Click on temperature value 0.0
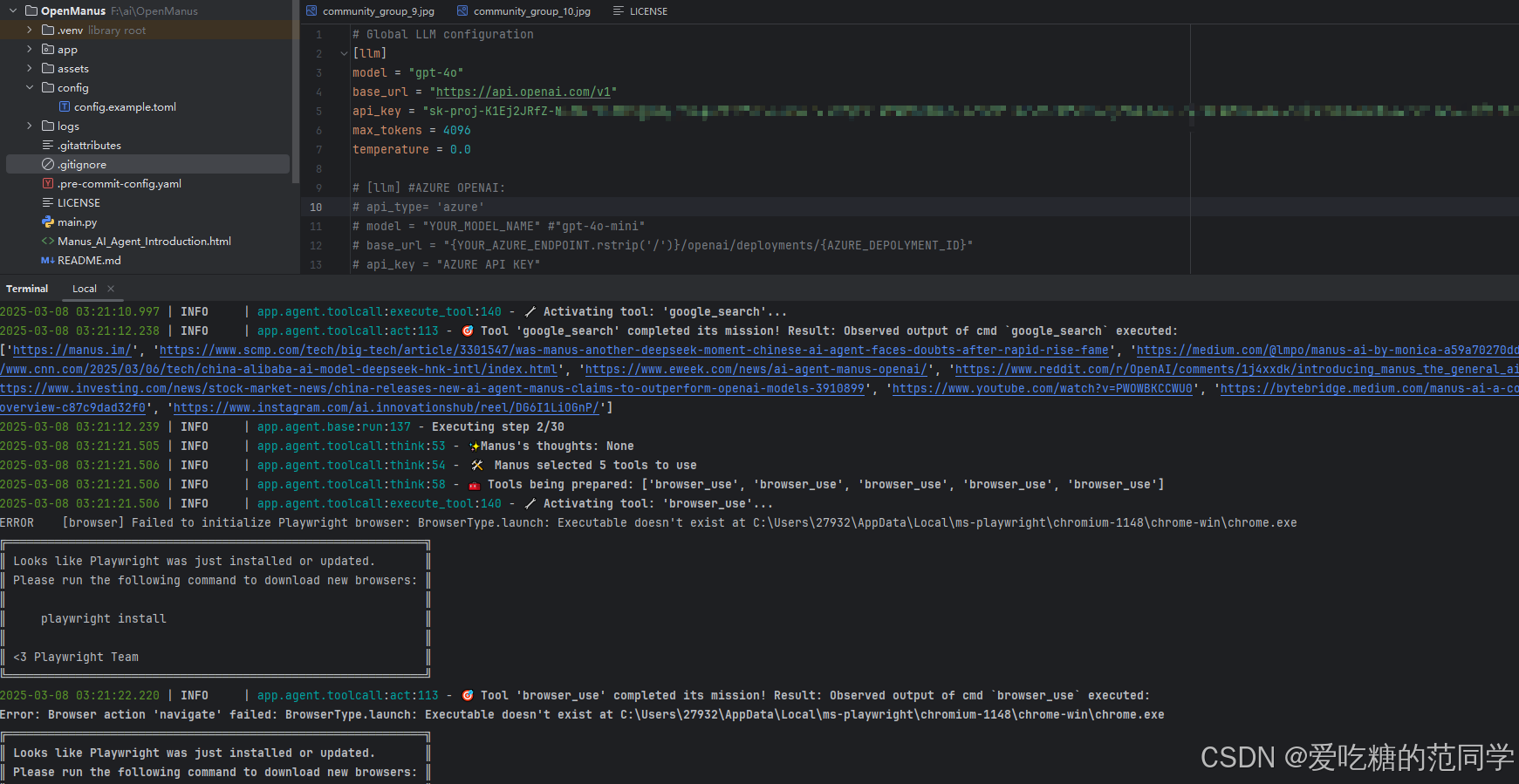This screenshot has height=784, width=1519. pos(461,150)
